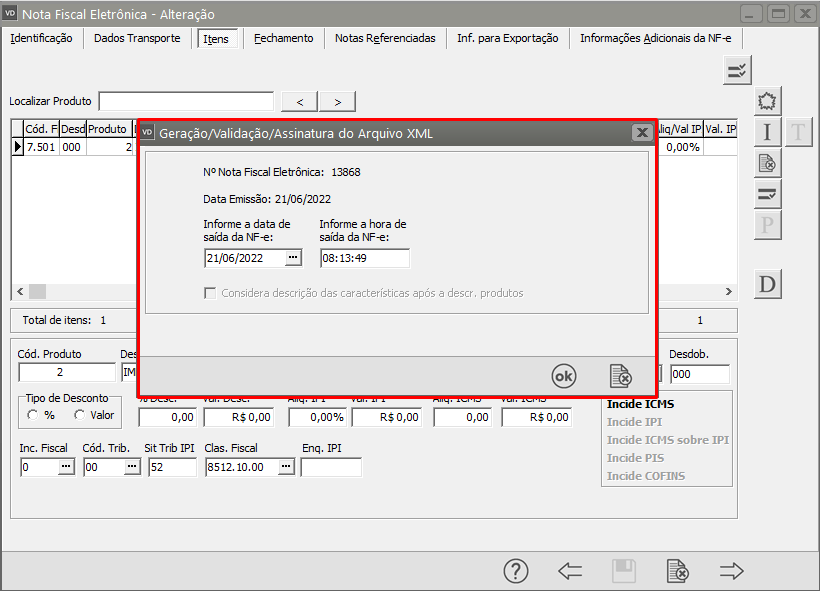820x591 pixels.
Task: Click the hora de saída input field
Action: point(364,258)
